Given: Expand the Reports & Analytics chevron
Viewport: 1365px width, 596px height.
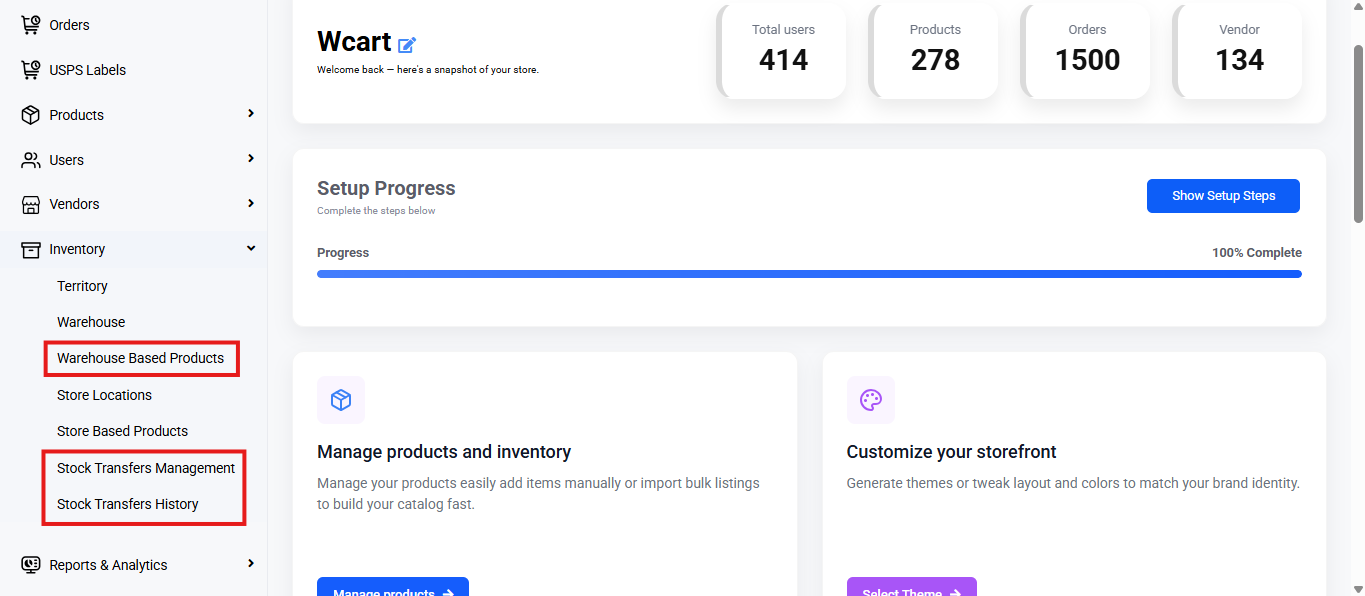Looking at the screenshot, I should point(251,564).
